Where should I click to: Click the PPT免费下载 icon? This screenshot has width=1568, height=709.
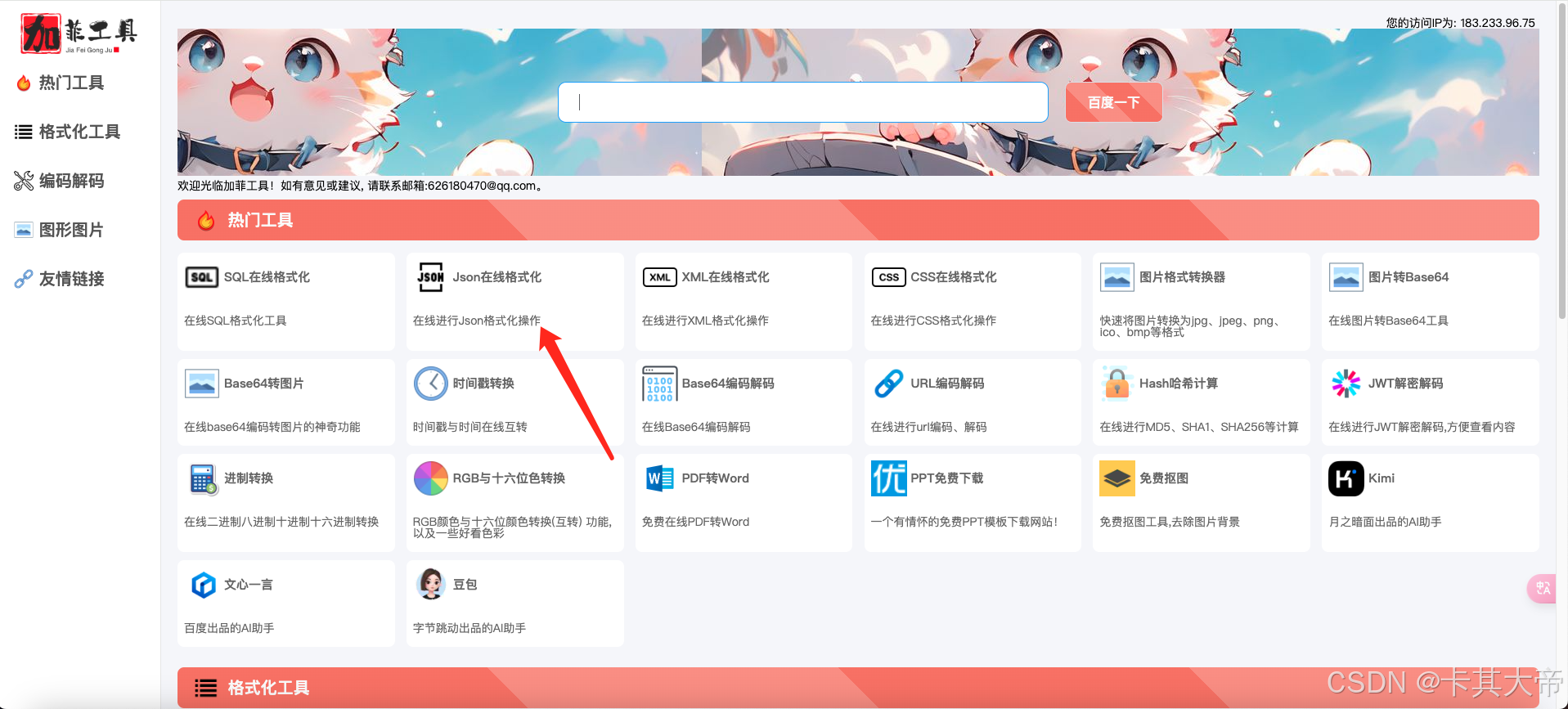tap(888, 478)
